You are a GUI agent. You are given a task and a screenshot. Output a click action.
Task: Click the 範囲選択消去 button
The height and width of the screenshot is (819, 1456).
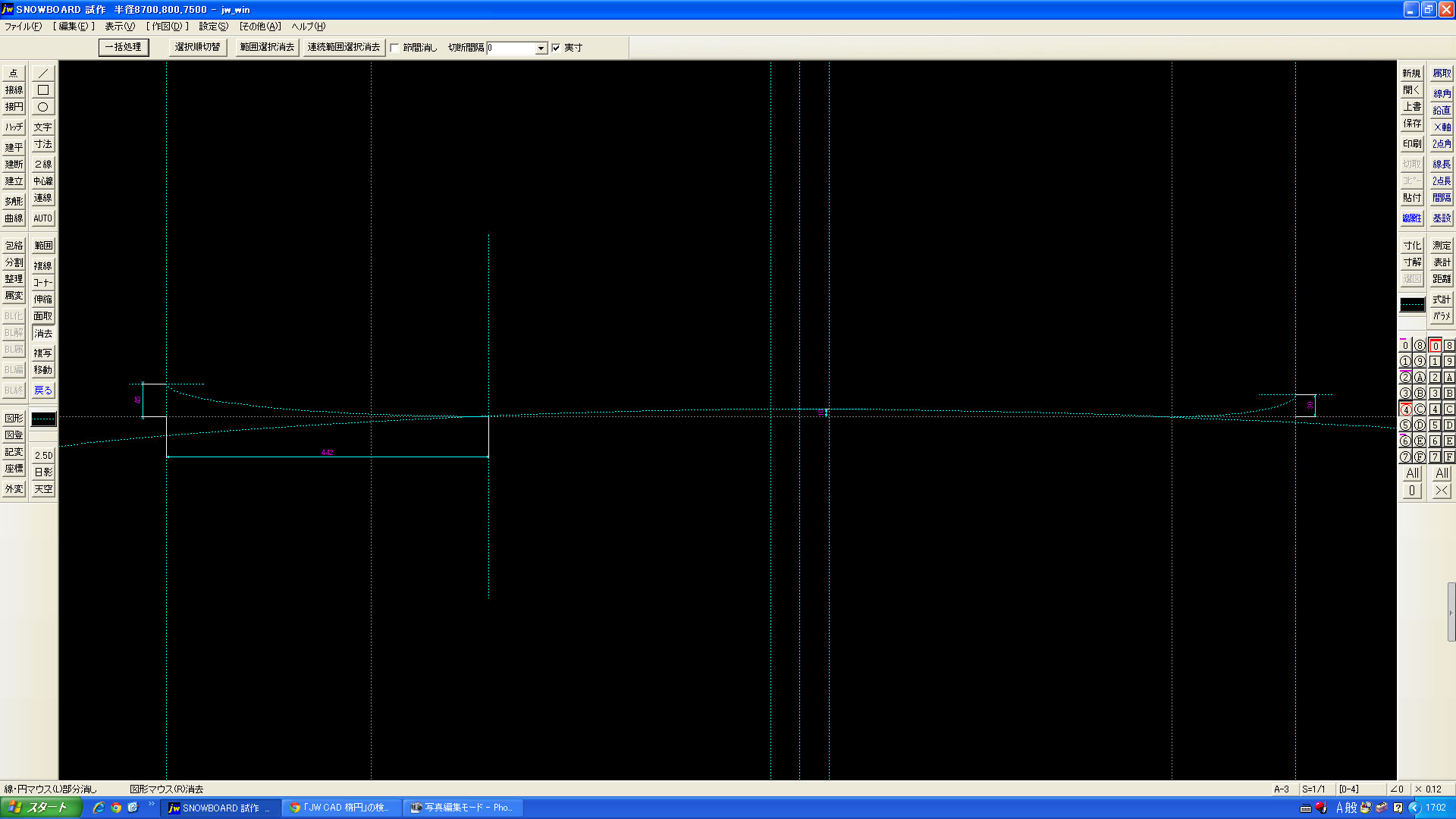click(x=267, y=47)
